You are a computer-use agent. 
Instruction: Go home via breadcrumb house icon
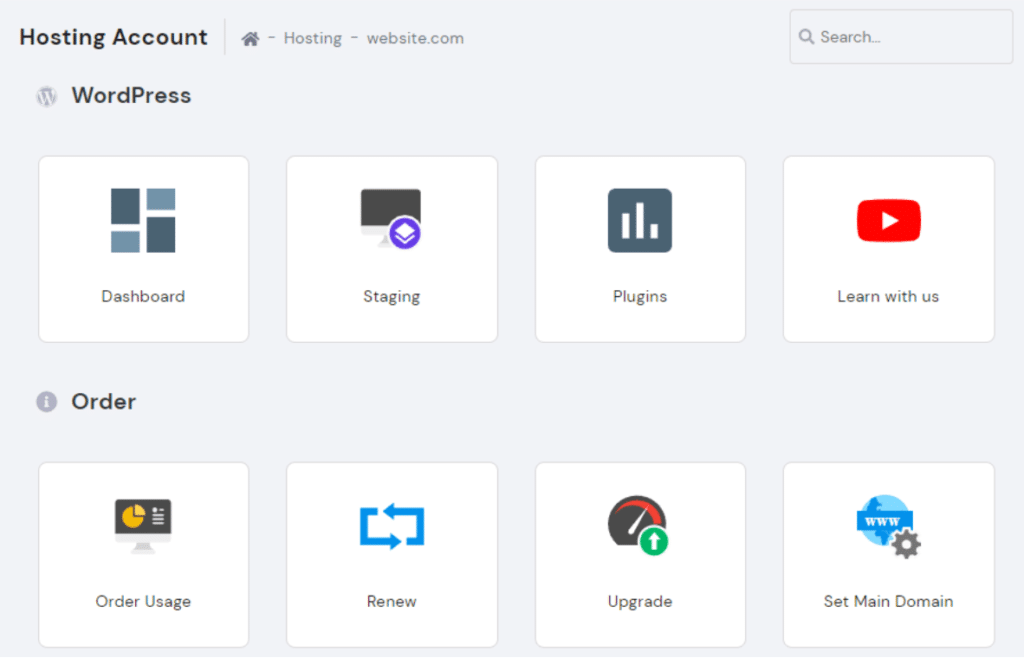pyautogui.click(x=250, y=39)
